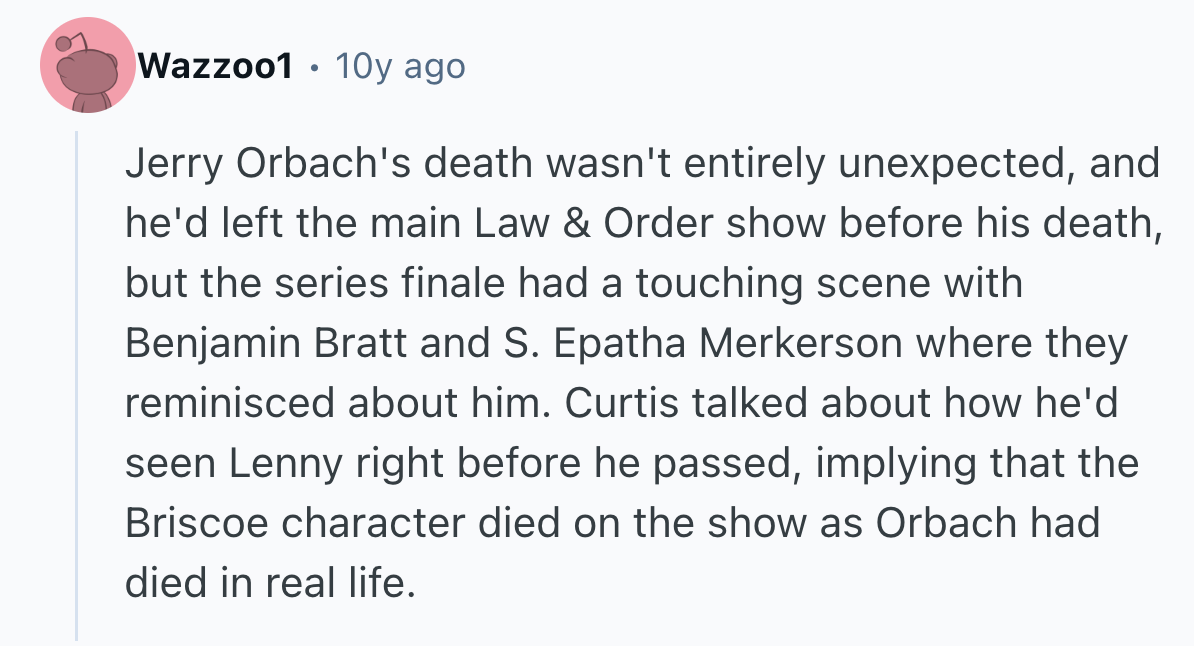1194x646 pixels.
Task: Click the "Law & Order" text
Action: coord(599,224)
